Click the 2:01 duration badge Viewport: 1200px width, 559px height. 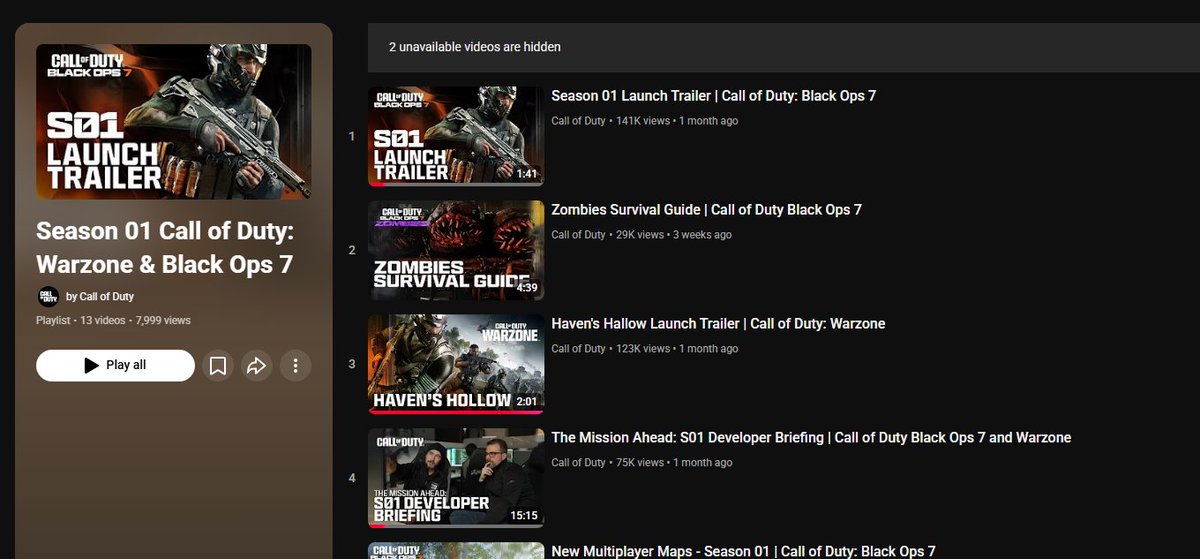coord(527,402)
